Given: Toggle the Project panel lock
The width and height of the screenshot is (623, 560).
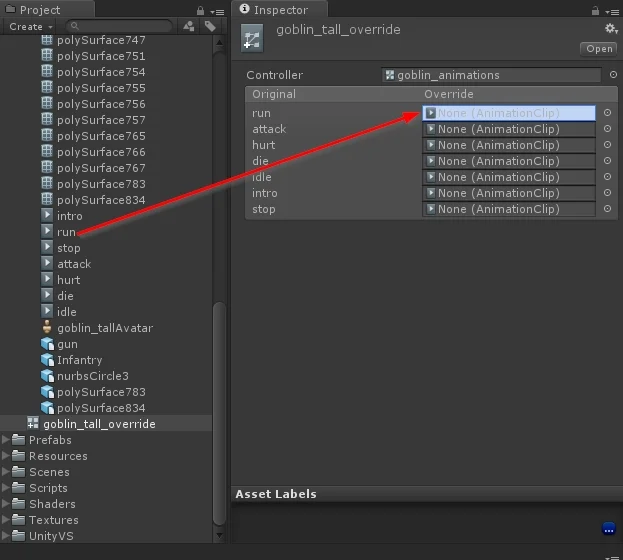Looking at the screenshot, I should 198,10.
